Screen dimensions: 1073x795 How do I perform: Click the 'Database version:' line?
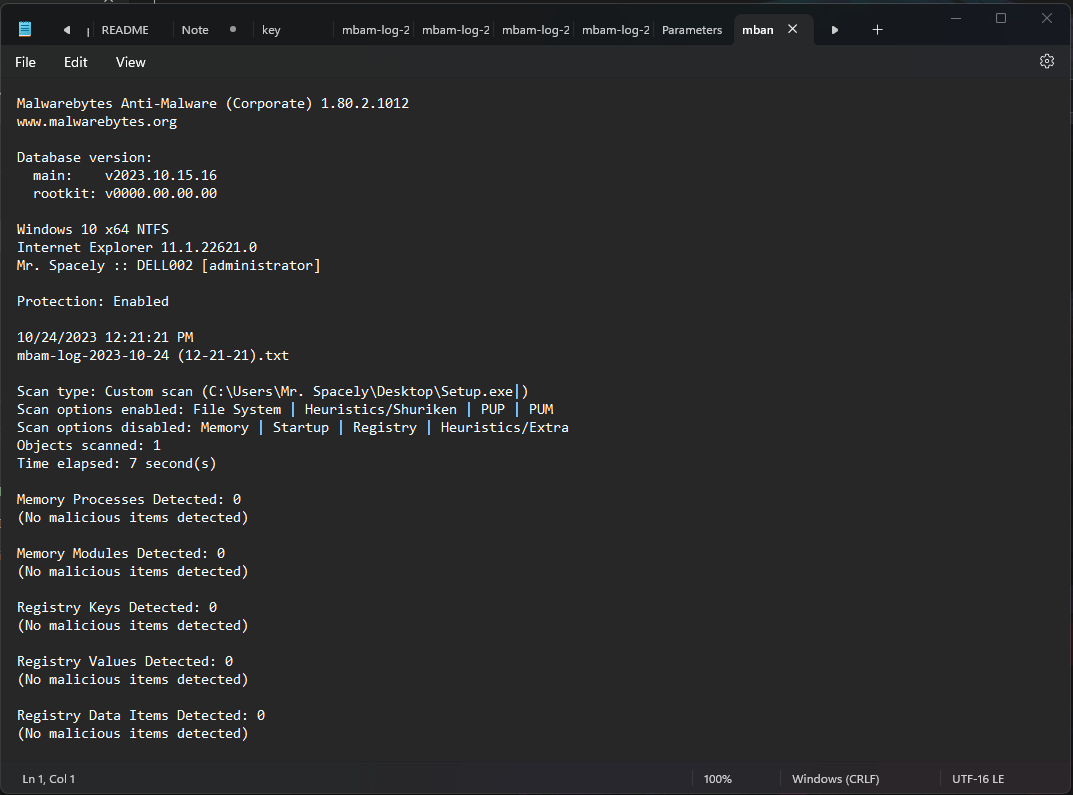[84, 157]
